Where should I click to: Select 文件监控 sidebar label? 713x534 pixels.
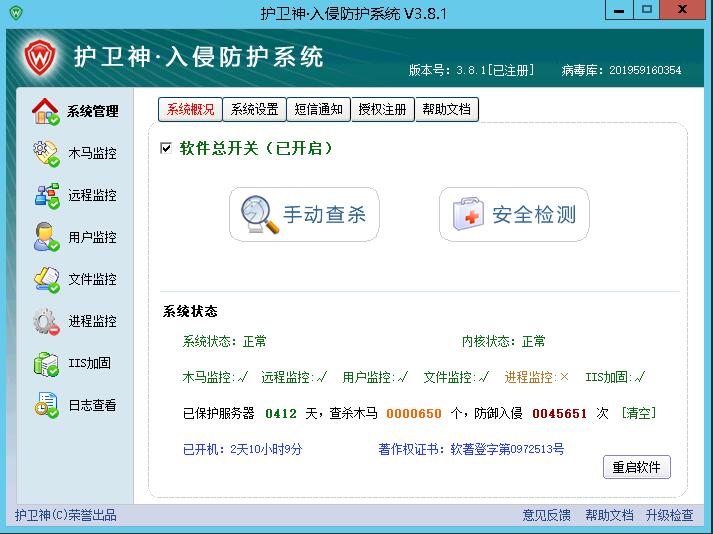click(92, 279)
